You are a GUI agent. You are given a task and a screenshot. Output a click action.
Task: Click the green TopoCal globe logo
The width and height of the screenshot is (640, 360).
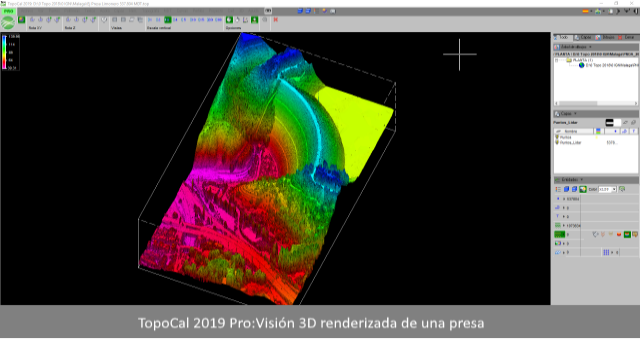7,23
